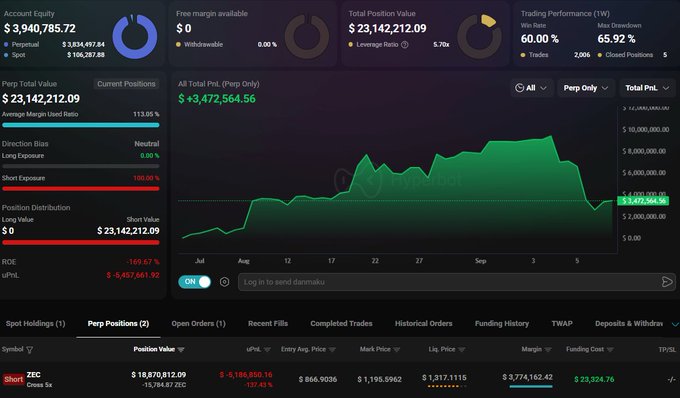Open the Historical Orders tab
This screenshot has width=680, height=398.
424,323
